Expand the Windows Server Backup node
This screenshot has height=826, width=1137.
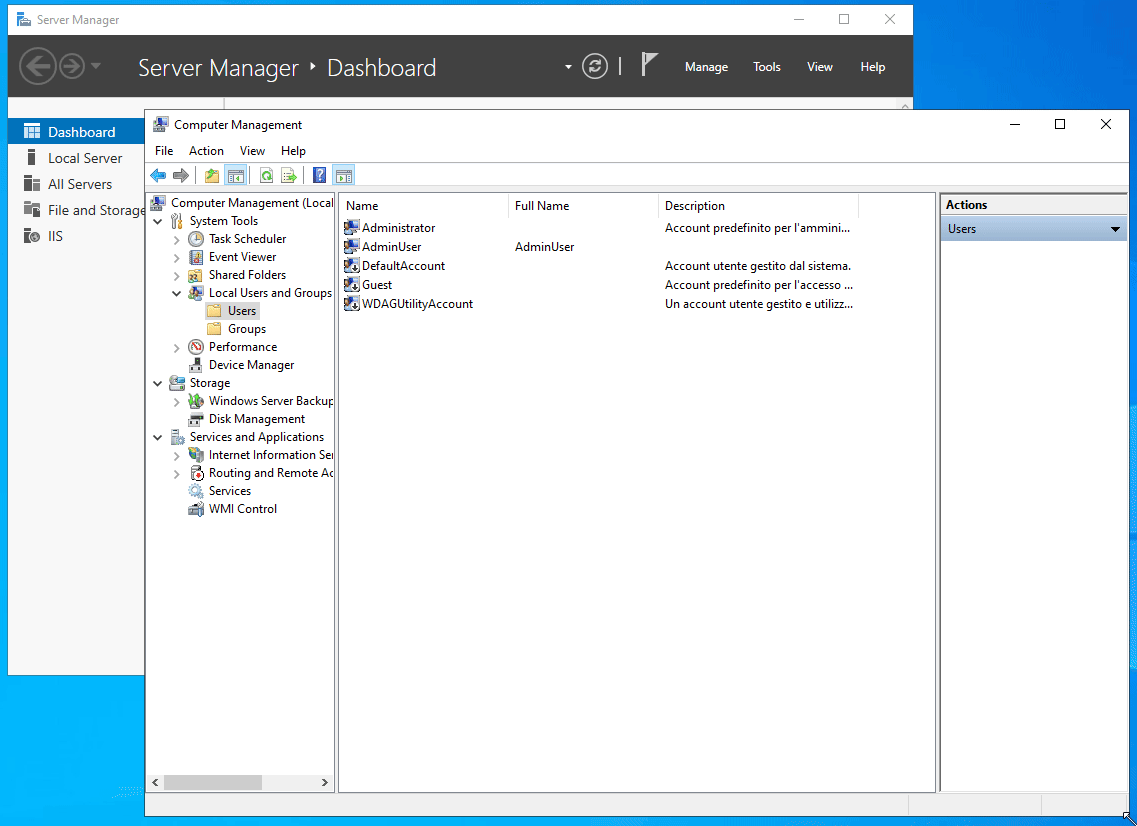(x=177, y=402)
